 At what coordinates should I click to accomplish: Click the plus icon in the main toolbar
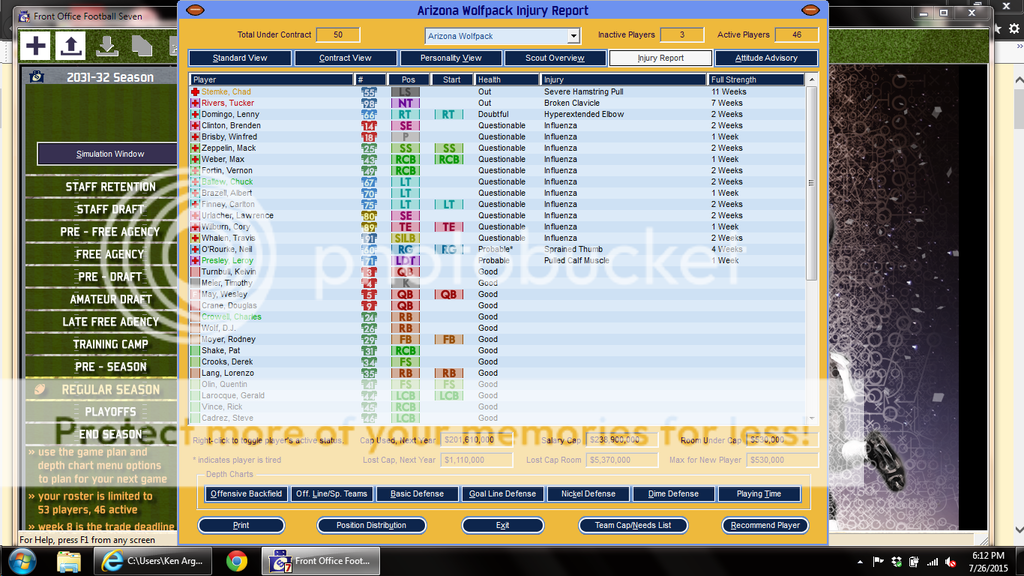point(36,45)
